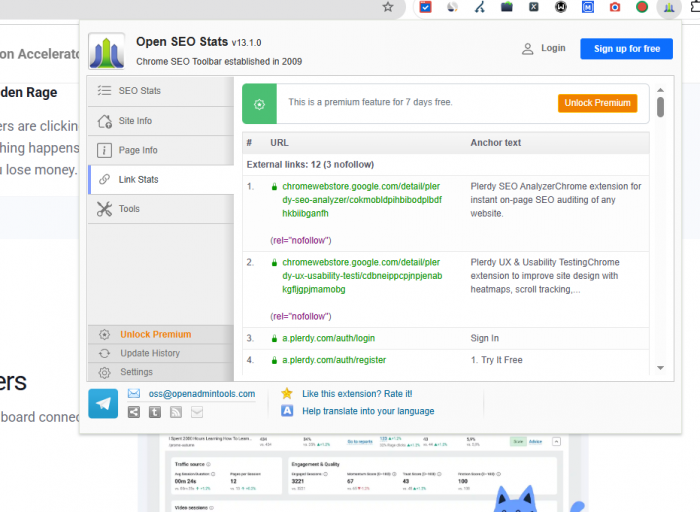The height and width of the screenshot is (512, 700).
Task: Click the External links: 12 (3 nofollow) text
Action: tap(310, 164)
